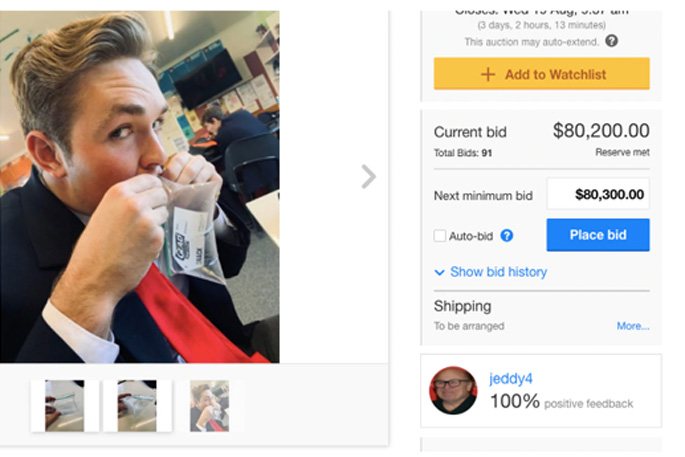Visit the jeddy4 seller profile link
Viewport: 685px width, 457px height.
click(509, 379)
